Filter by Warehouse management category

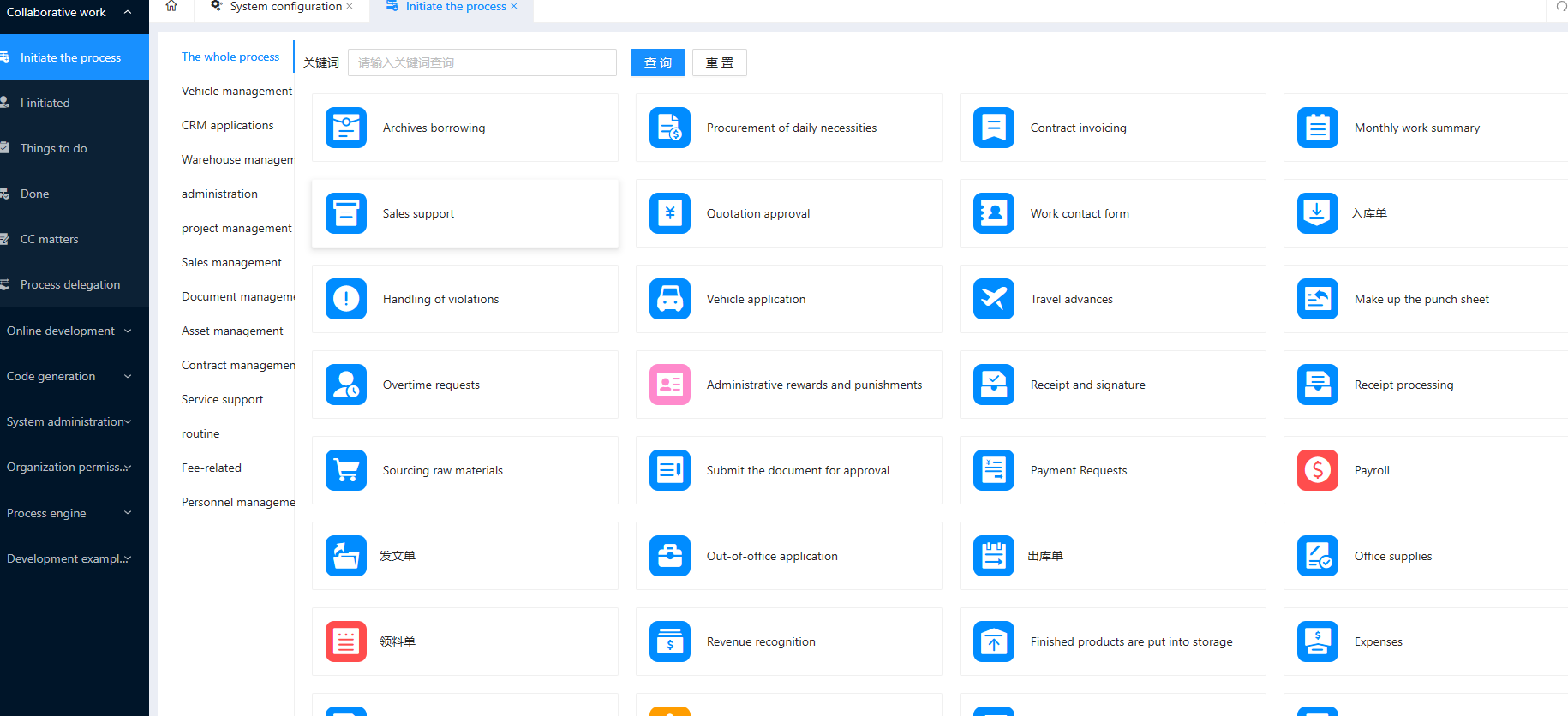(x=237, y=159)
